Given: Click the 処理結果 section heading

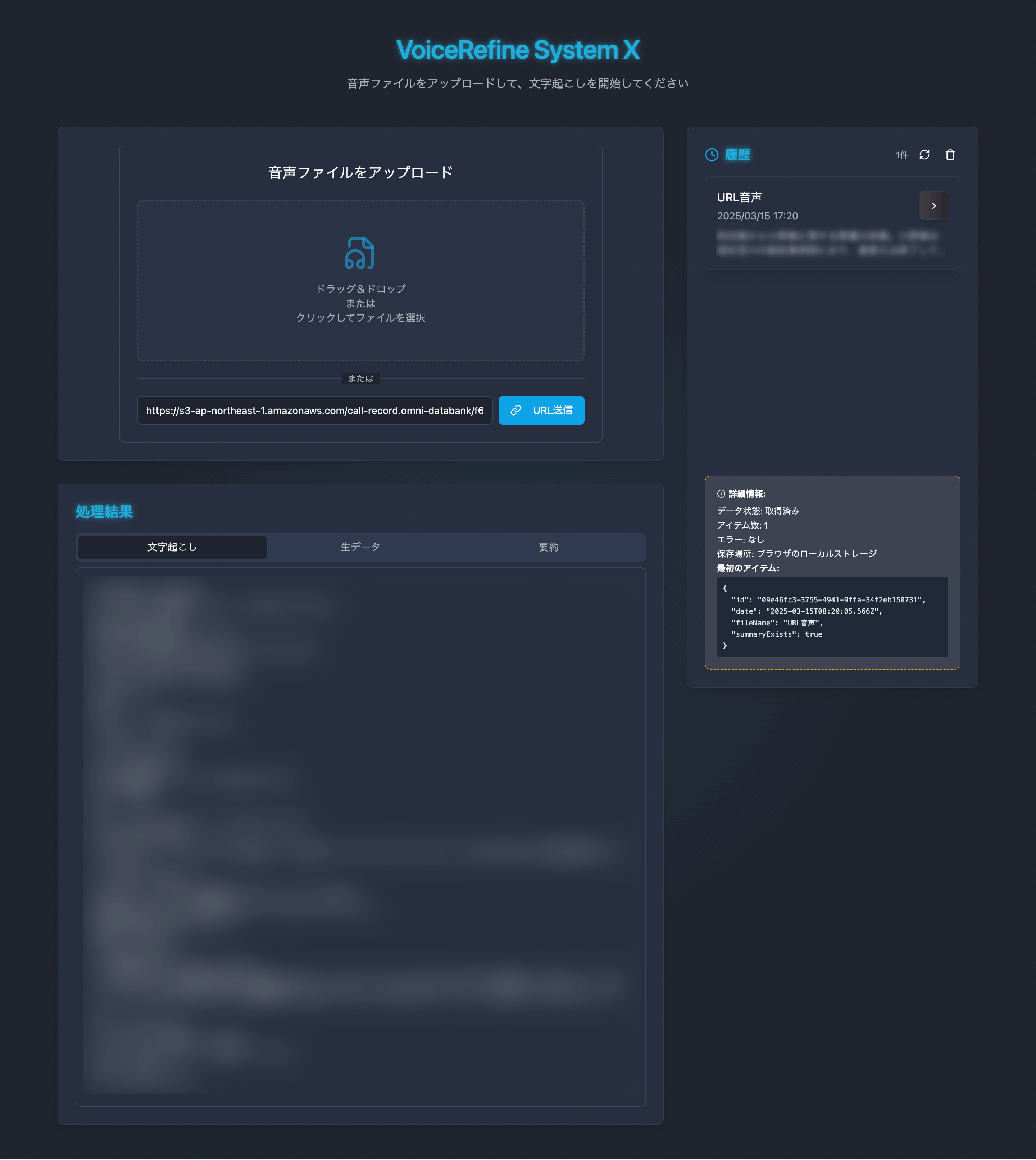Looking at the screenshot, I should [x=104, y=511].
